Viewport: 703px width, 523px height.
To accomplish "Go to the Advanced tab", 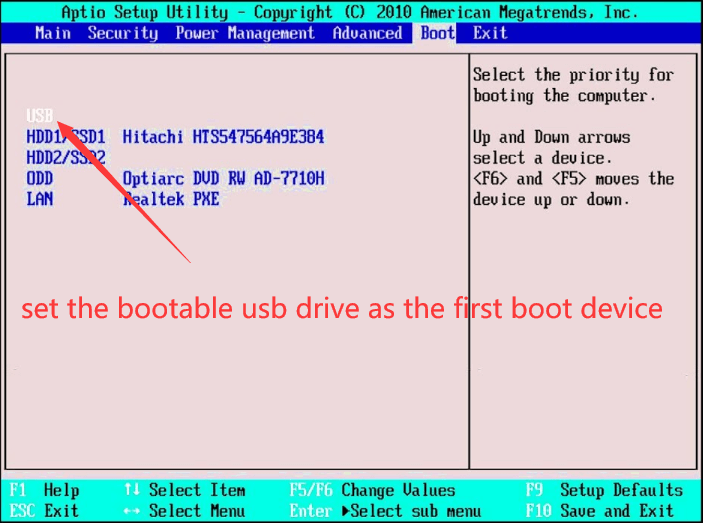I will pyautogui.click(x=367, y=33).
